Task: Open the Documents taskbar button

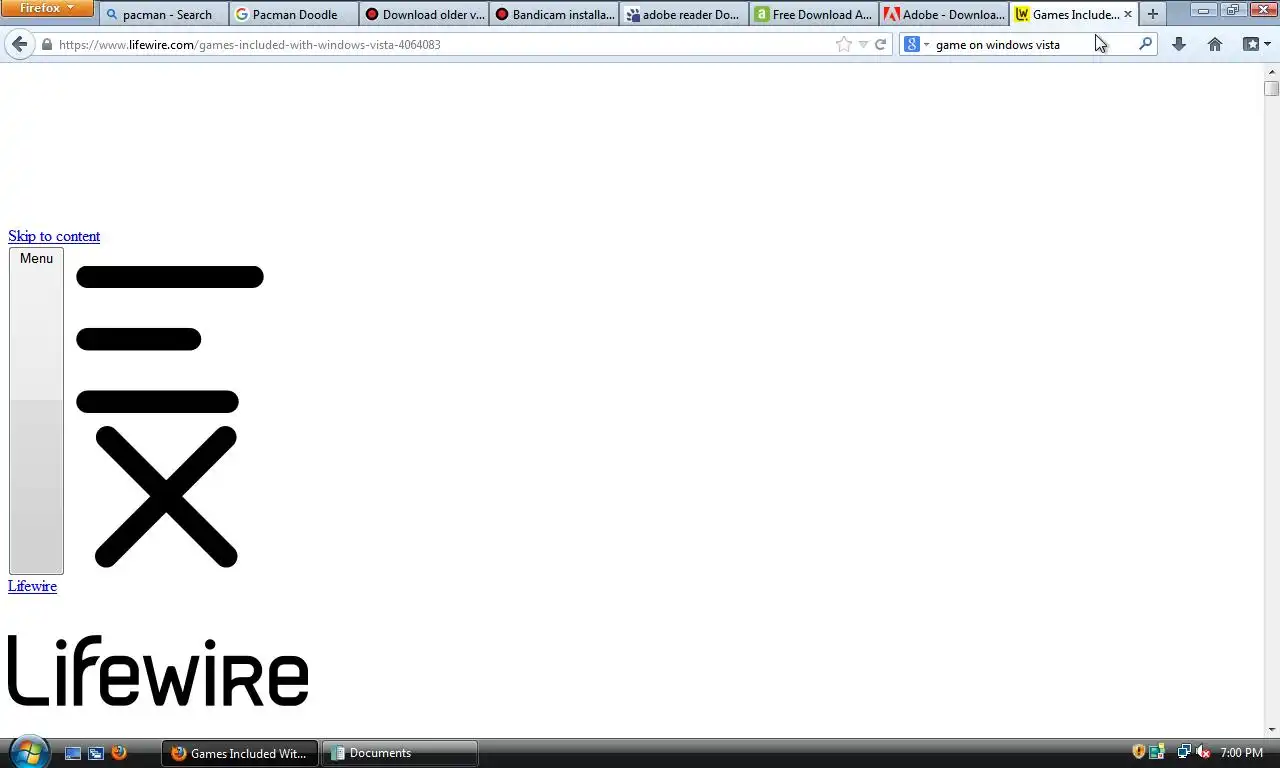Action: point(400,753)
